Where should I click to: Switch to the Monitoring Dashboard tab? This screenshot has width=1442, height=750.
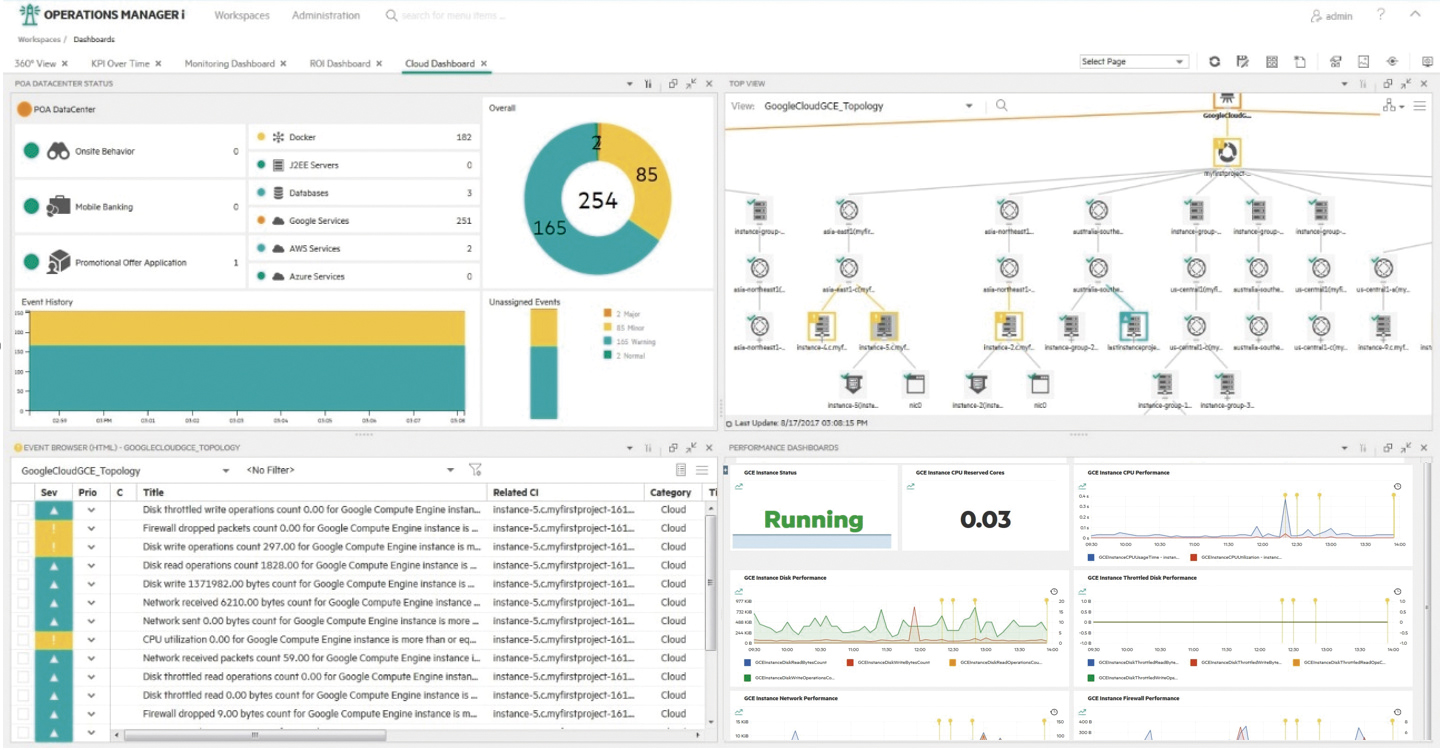tap(229, 64)
